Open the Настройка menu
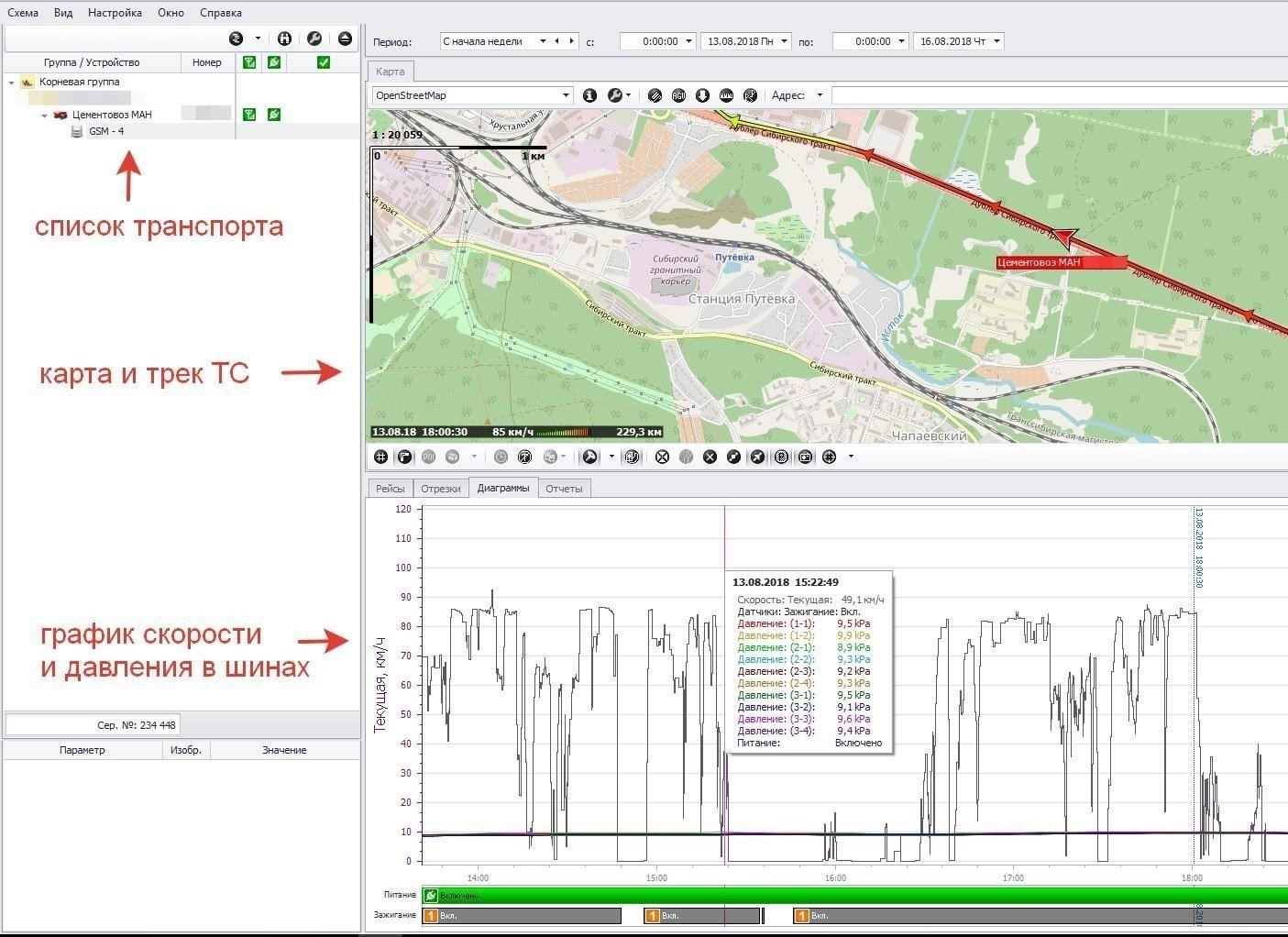The height and width of the screenshot is (937, 1288). coord(115,13)
